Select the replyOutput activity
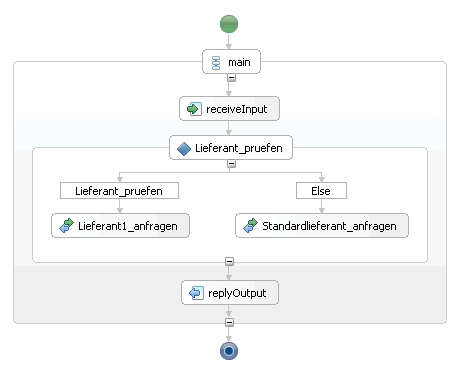 tap(230, 293)
